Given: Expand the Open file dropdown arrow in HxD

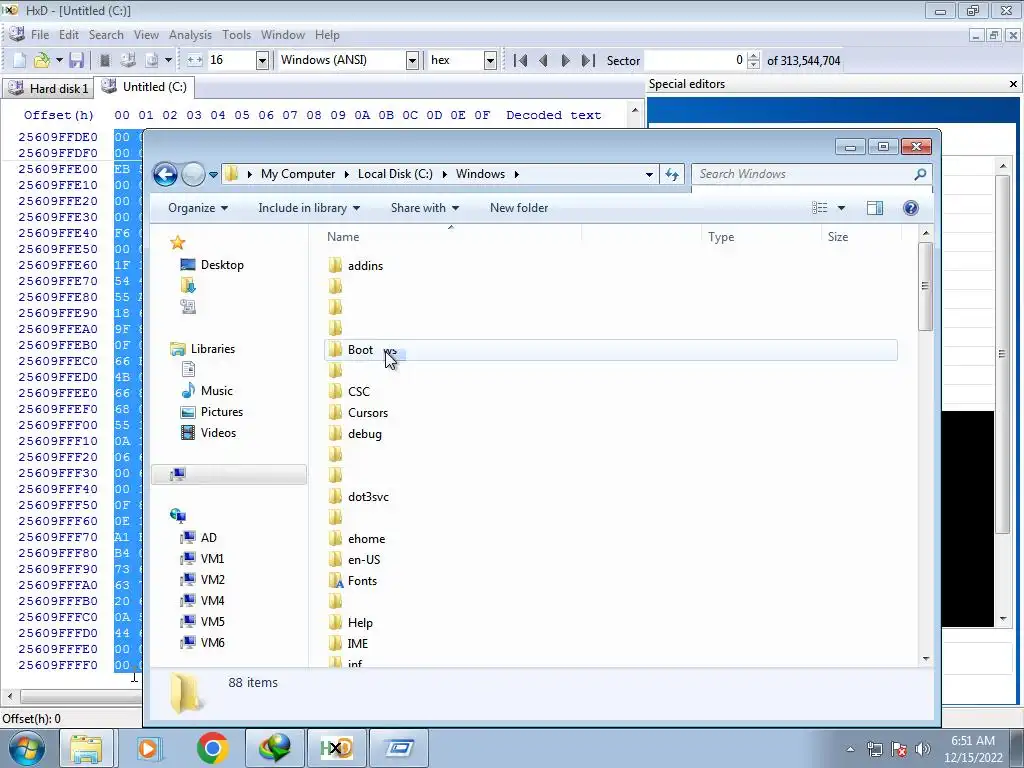Looking at the screenshot, I should pyautogui.click(x=59, y=60).
